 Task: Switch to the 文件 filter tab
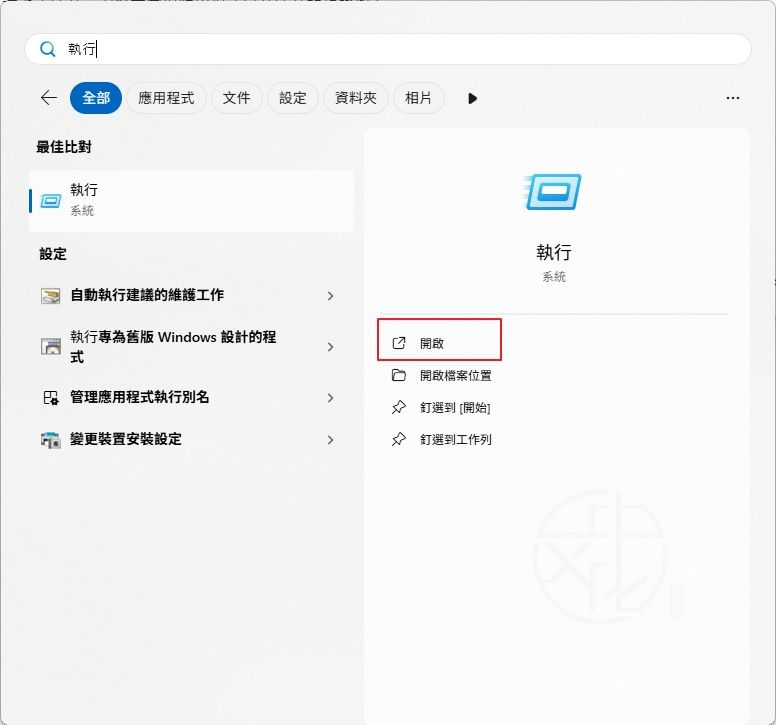coord(236,98)
